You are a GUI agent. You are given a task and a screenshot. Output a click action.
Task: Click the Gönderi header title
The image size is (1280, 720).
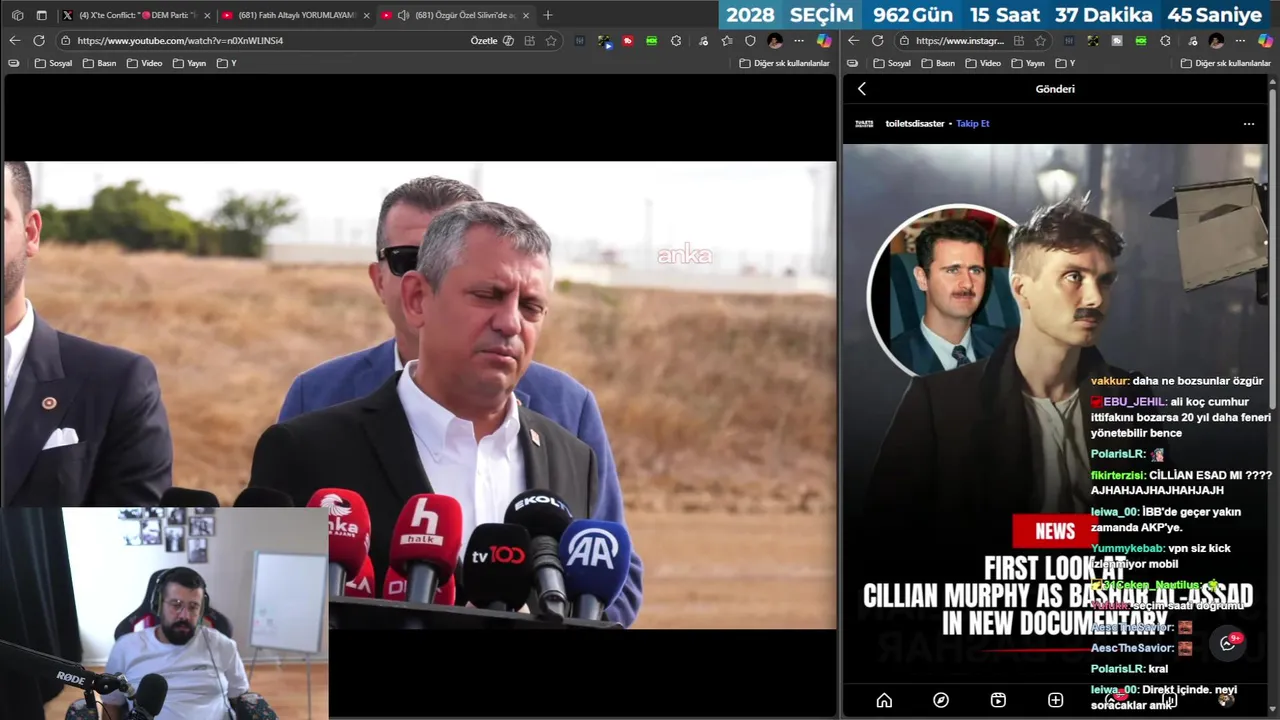coord(1055,89)
